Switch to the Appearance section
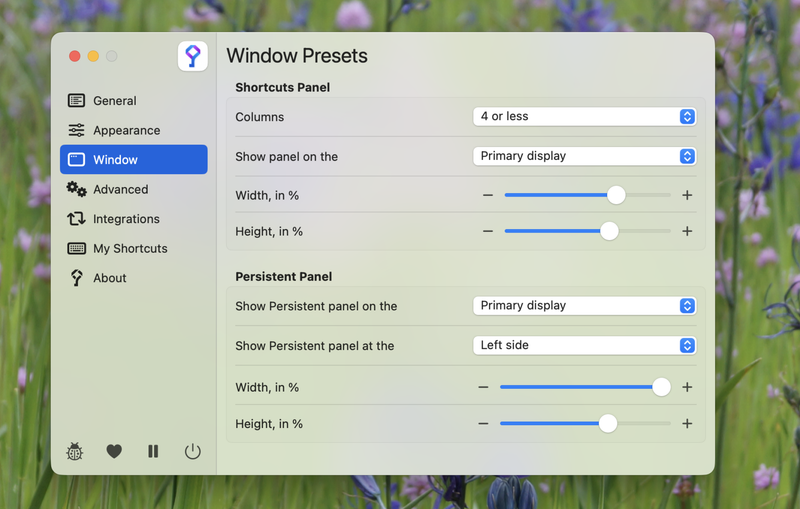800x509 pixels. click(126, 130)
